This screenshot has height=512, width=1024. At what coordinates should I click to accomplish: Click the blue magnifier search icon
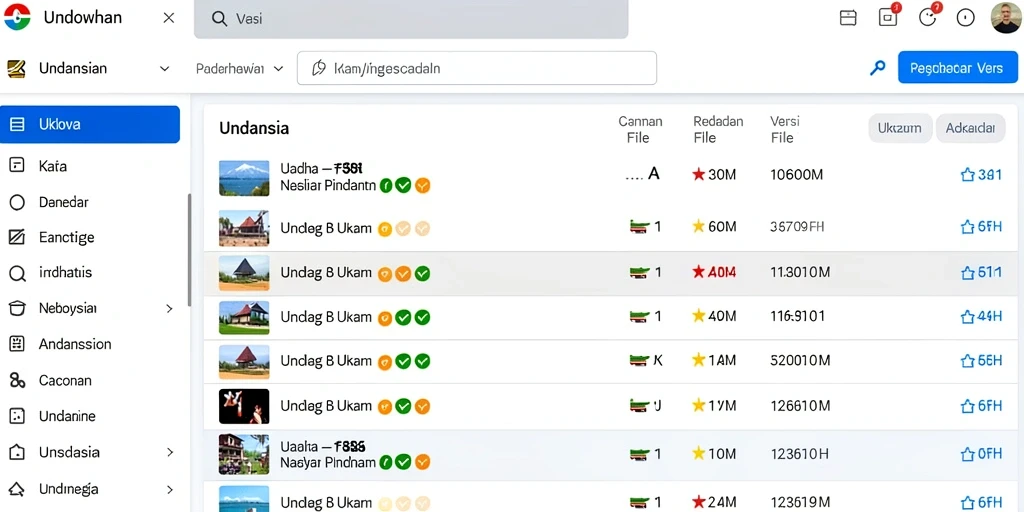(x=878, y=67)
